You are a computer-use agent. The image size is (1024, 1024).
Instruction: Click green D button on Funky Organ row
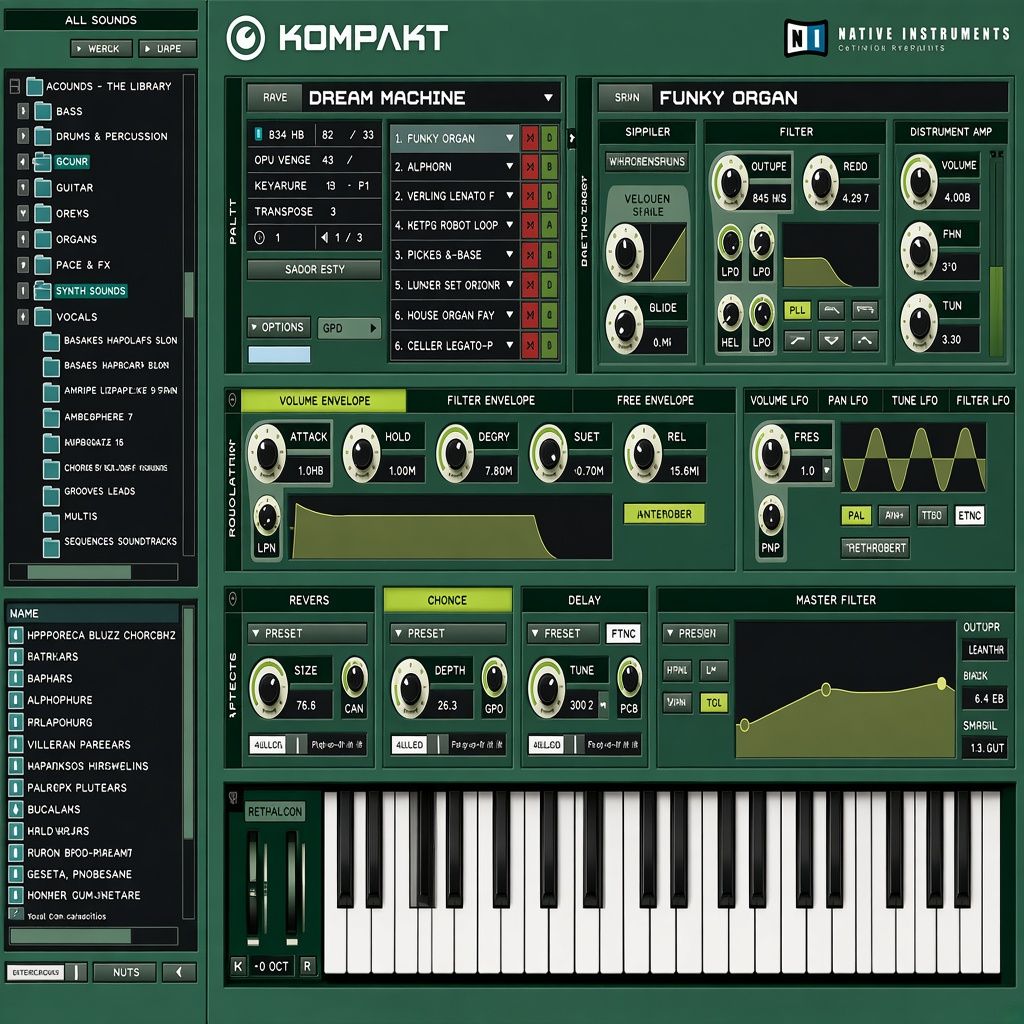pyautogui.click(x=549, y=138)
